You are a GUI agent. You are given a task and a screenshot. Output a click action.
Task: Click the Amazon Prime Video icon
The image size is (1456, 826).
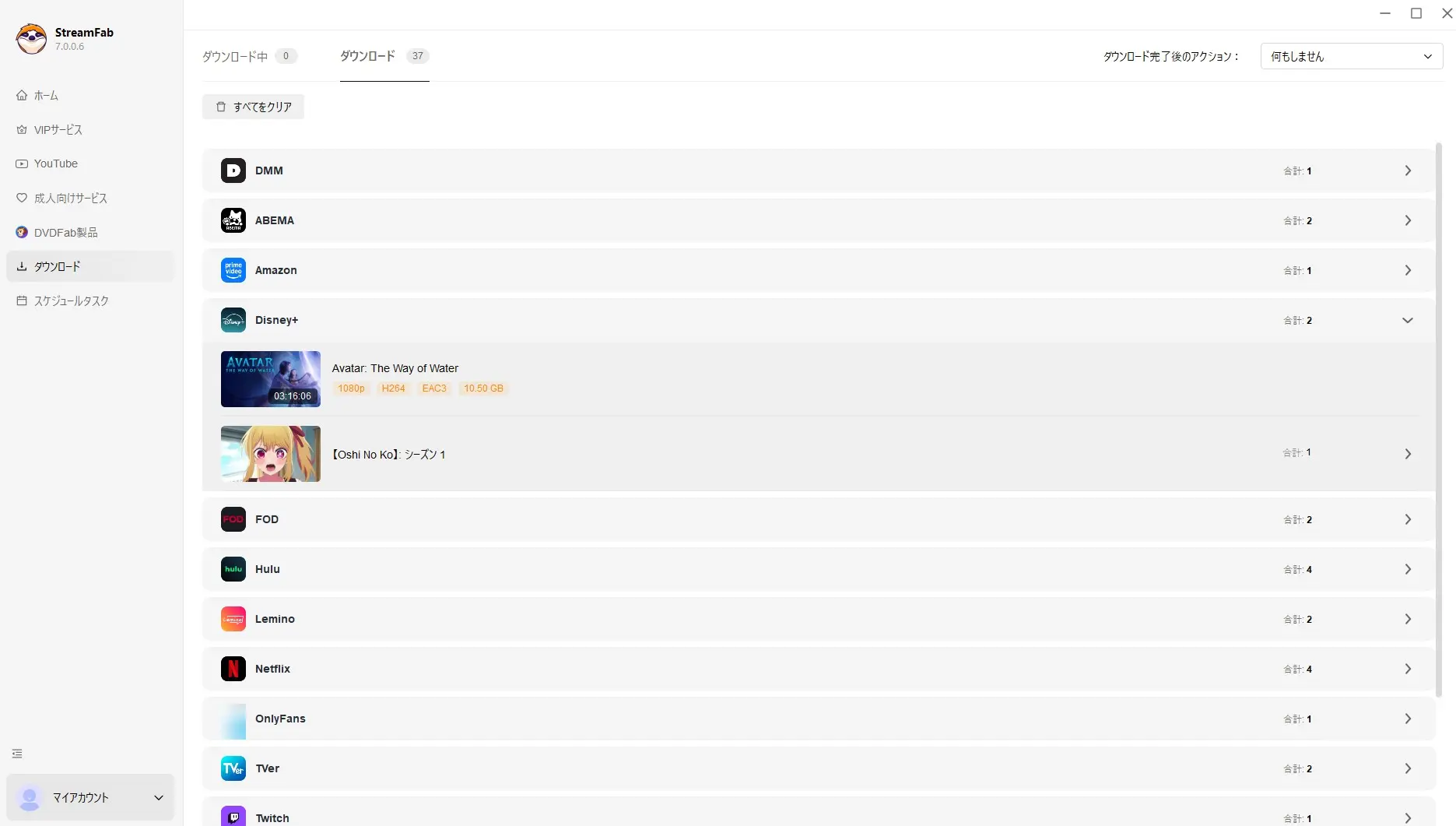coord(233,270)
